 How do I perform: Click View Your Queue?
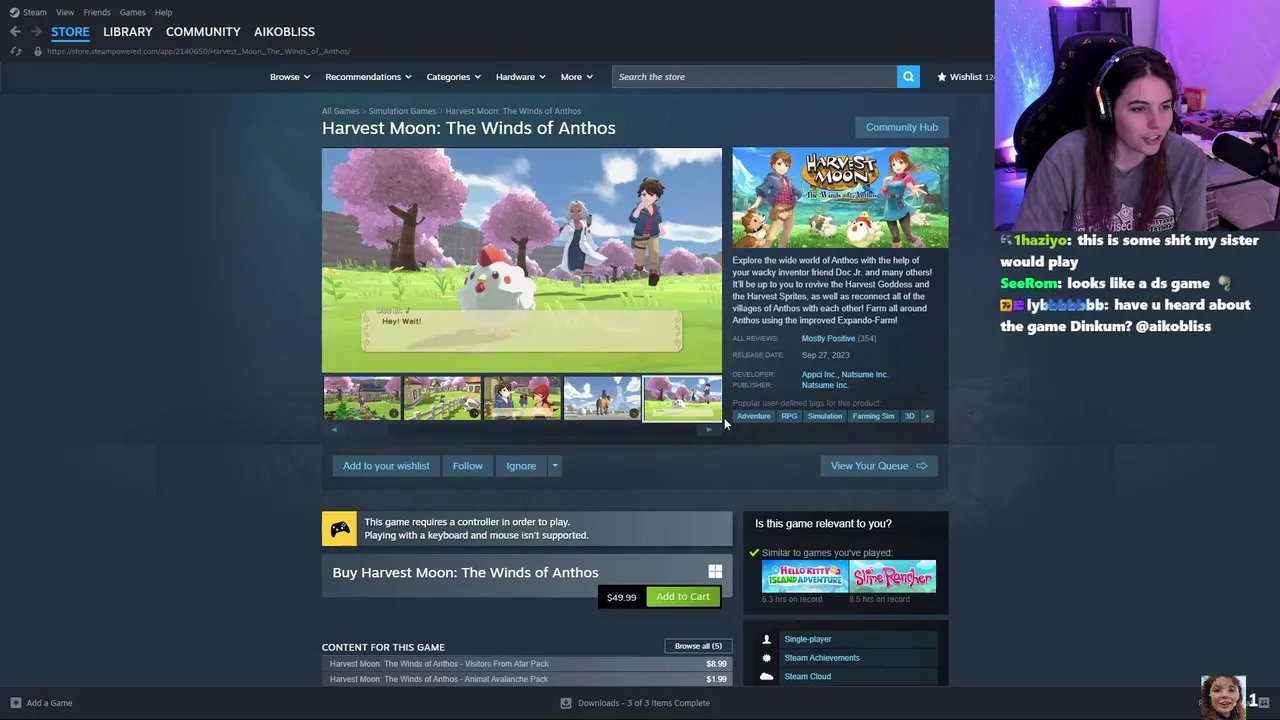tap(879, 466)
